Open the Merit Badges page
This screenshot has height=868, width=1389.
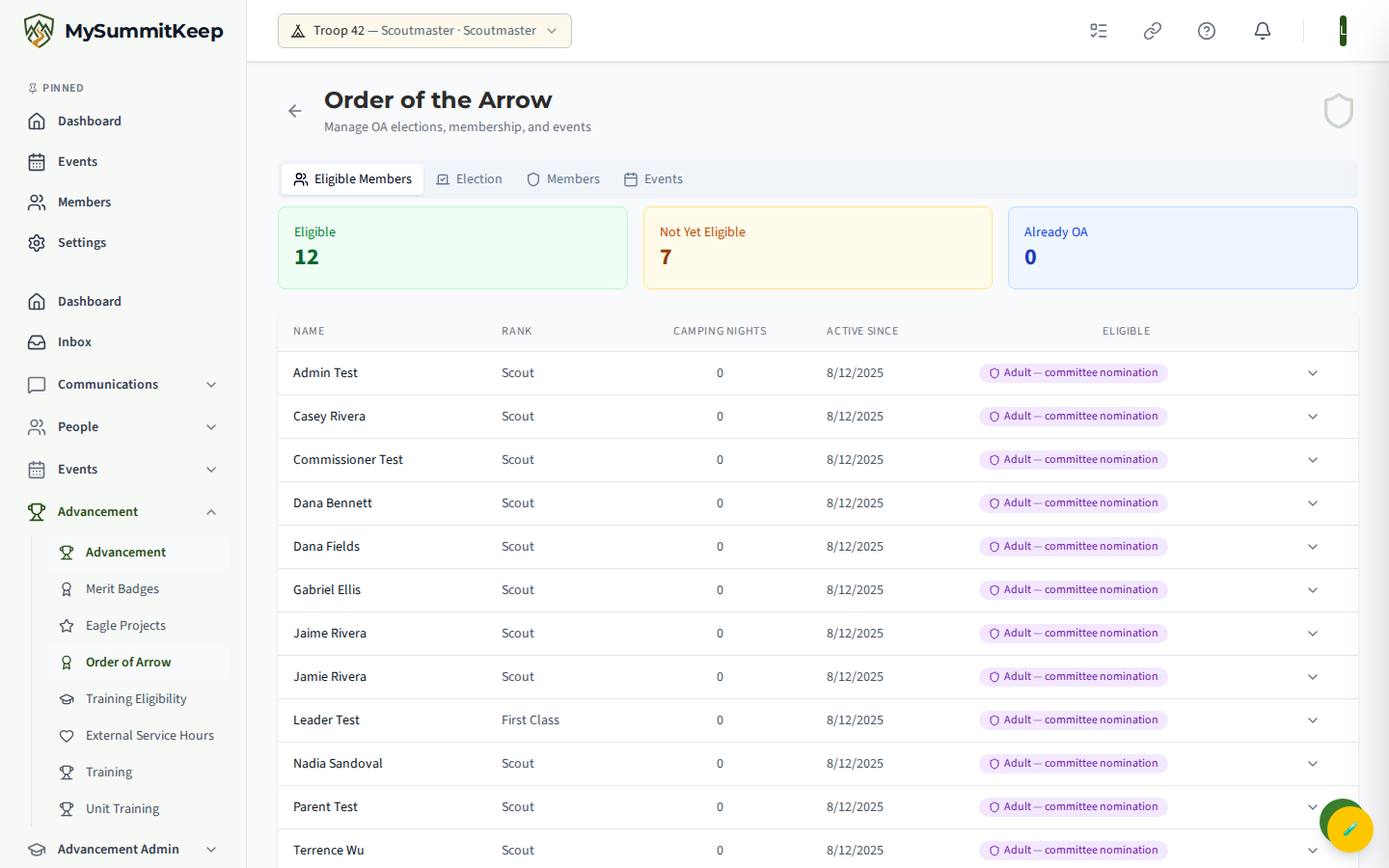(139, 588)
